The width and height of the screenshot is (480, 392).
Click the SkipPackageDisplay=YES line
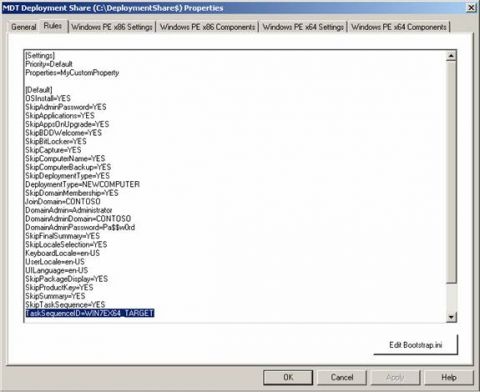point(67,279)
